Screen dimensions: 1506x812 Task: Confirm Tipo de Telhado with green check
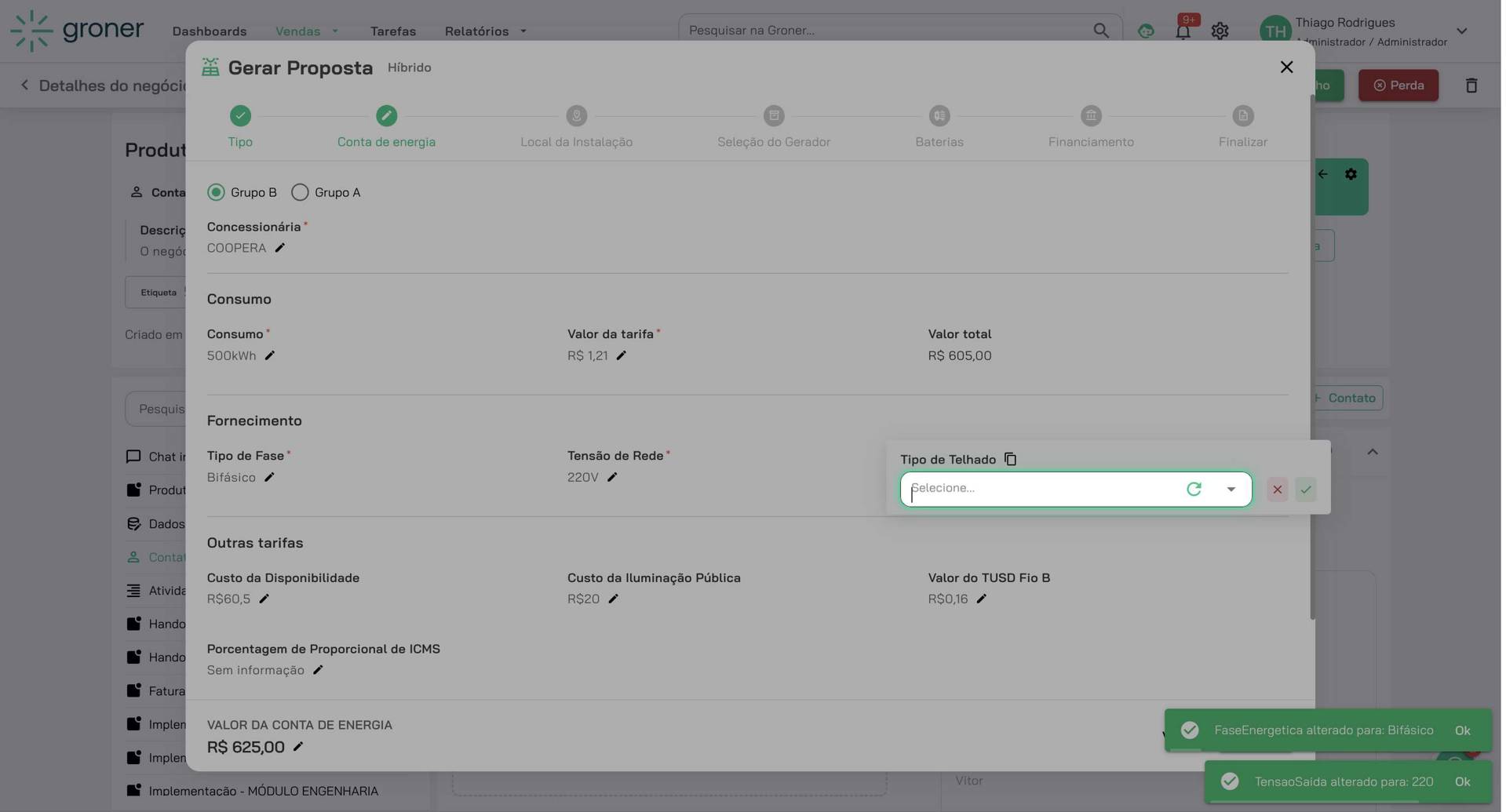[1306, 490]
